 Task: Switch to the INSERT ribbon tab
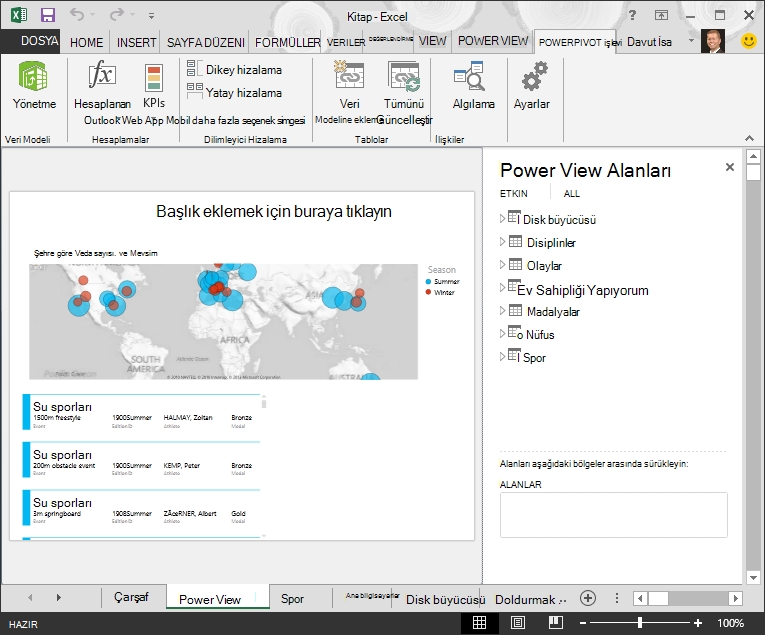(x=136, y=42)
